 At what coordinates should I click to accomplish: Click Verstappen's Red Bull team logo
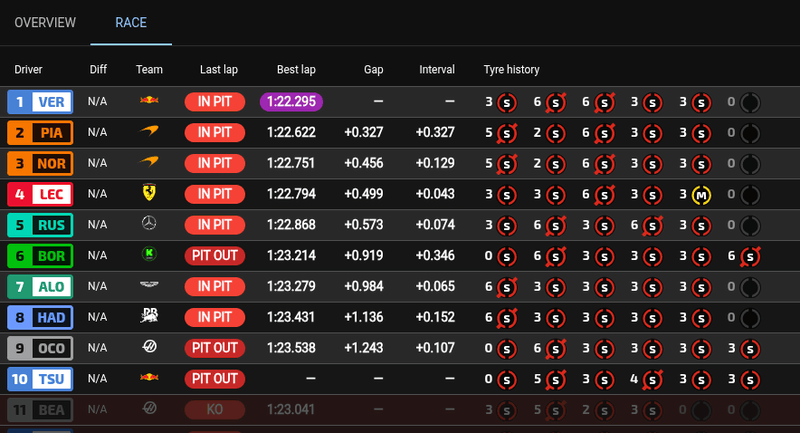click(x=149, y=101)
